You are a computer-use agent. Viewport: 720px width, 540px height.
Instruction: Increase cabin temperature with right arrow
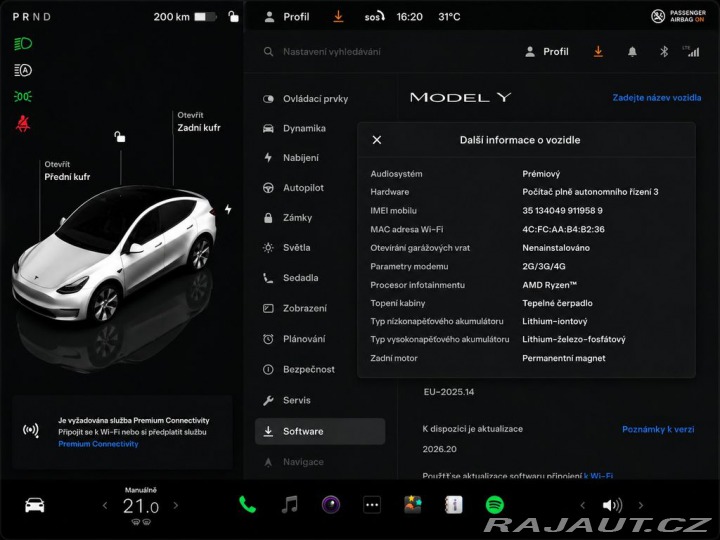click(x=176, y=506)
